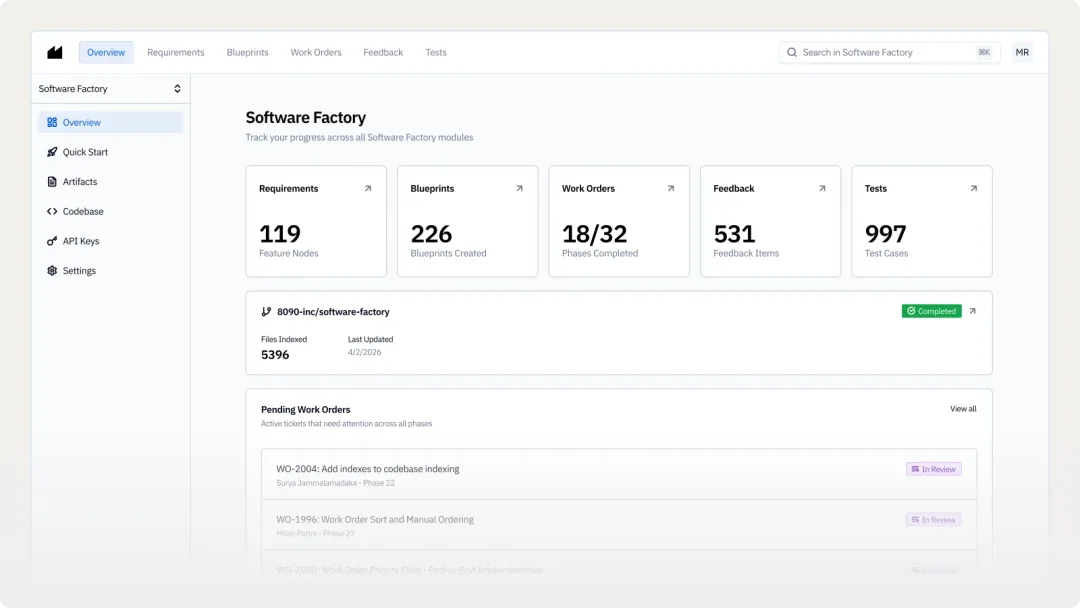This screenshot has width=1080, height=608.
Task: Click the Pending Work Orders heading
Action: 306,410
